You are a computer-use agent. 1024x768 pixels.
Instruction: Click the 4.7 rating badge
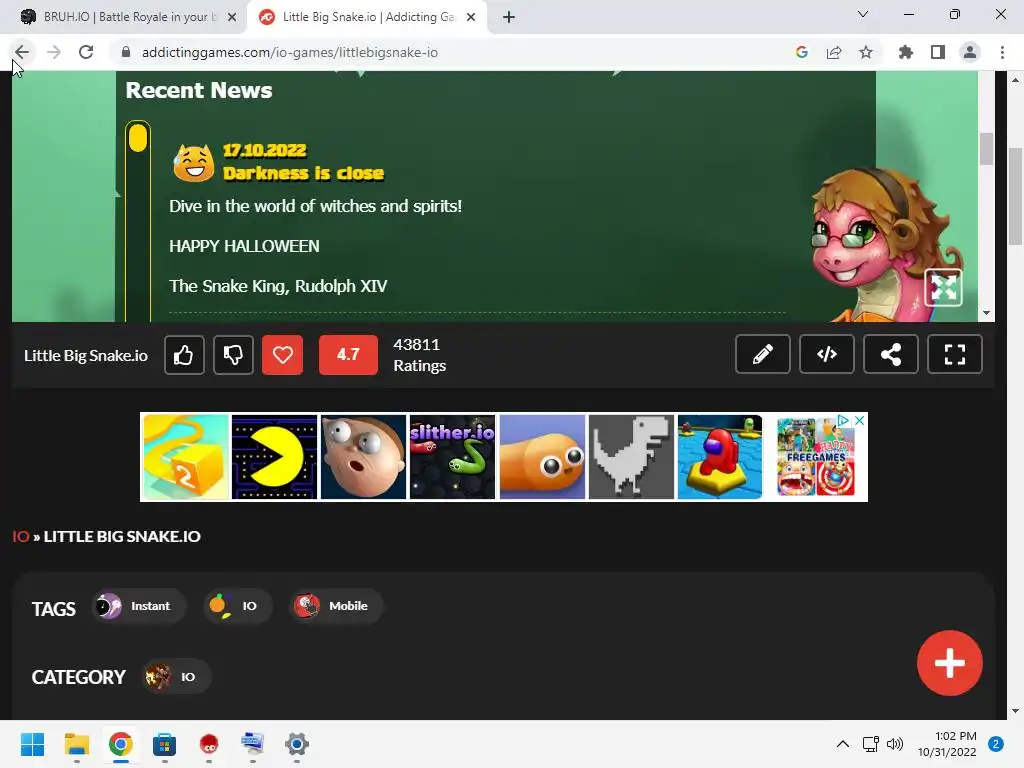348,355
